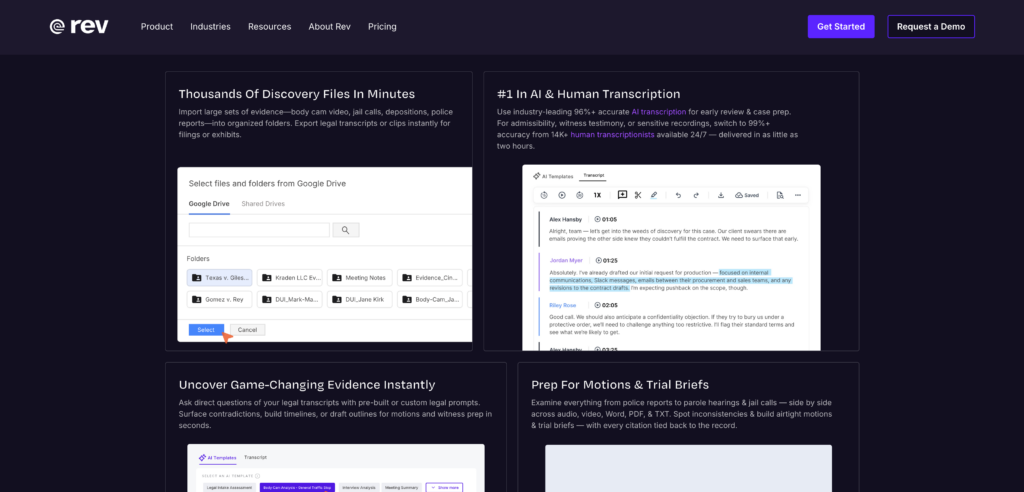Open the Product menu
Screen dimensions: 1024x492
[157, 27]
